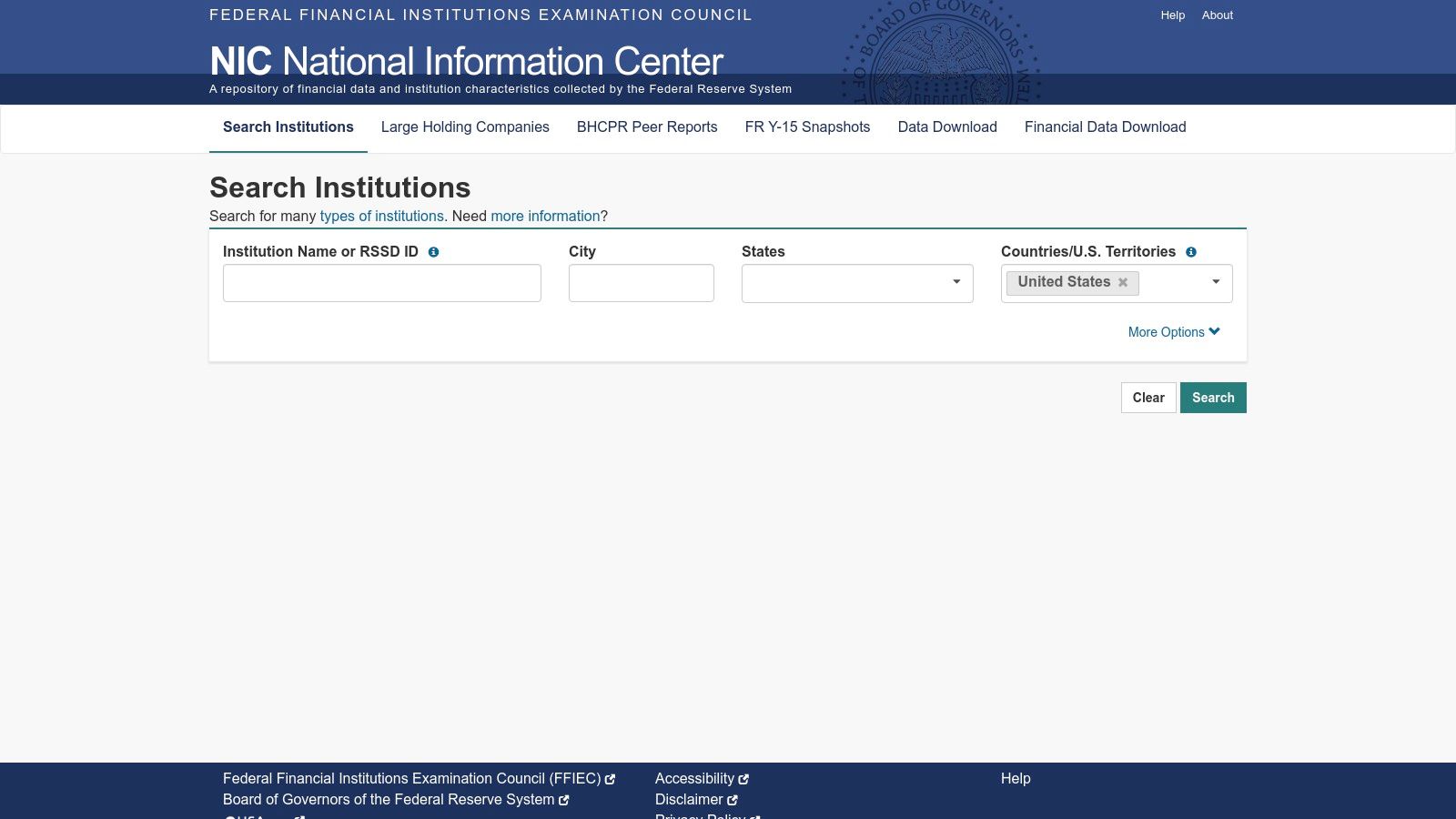The width and height of the screenshot is (1456, 819).
Task: Click the NIC National Information Center logo
Action: [x=465, y=61]
